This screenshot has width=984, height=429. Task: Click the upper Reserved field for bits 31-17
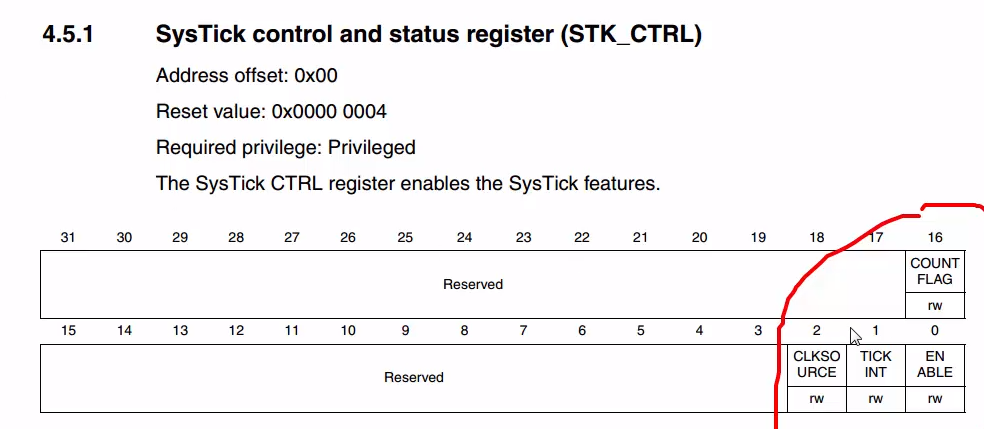click(x=473, y=284)
